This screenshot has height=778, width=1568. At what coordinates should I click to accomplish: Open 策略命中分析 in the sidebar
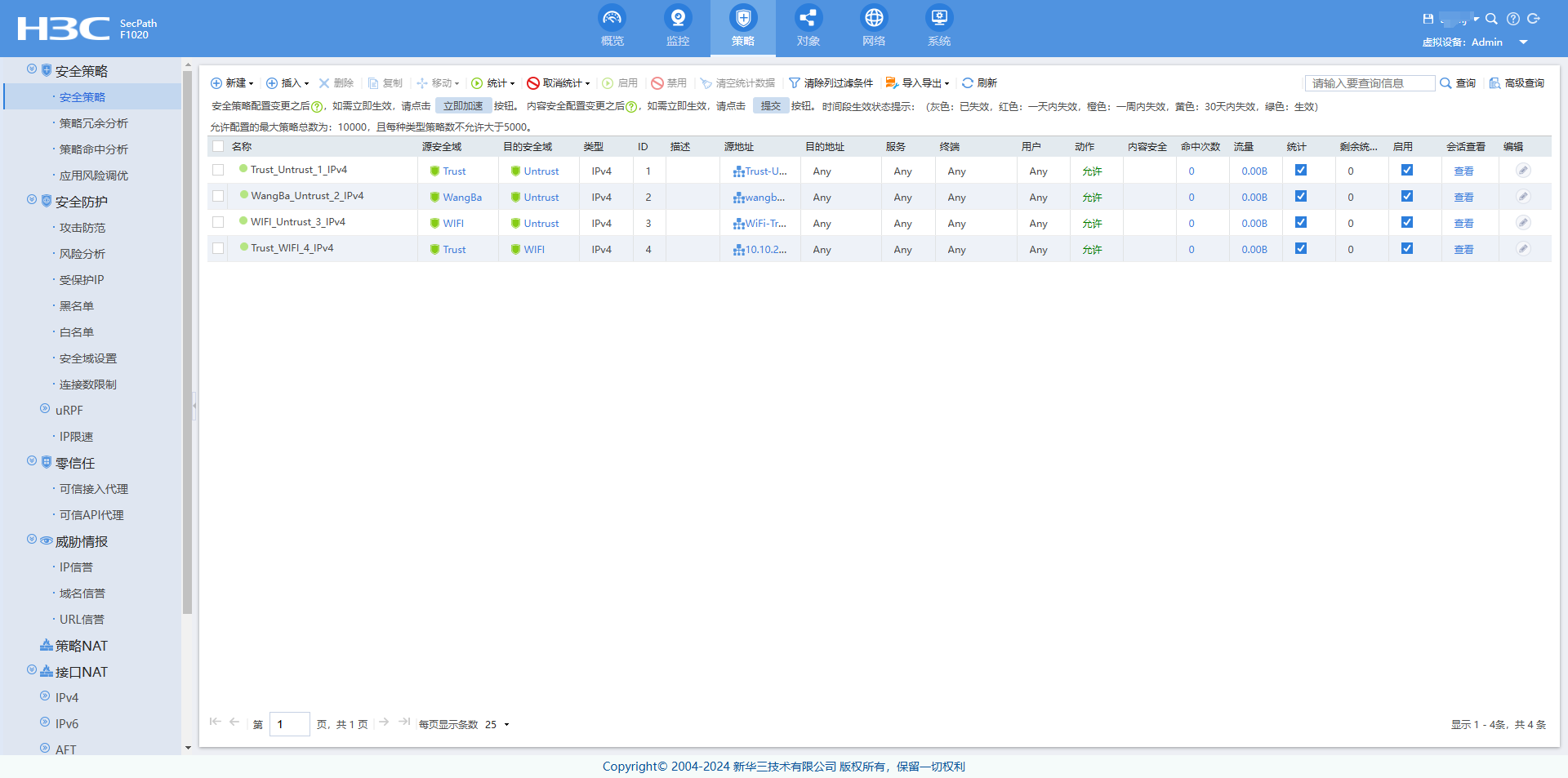coord(93,149)
